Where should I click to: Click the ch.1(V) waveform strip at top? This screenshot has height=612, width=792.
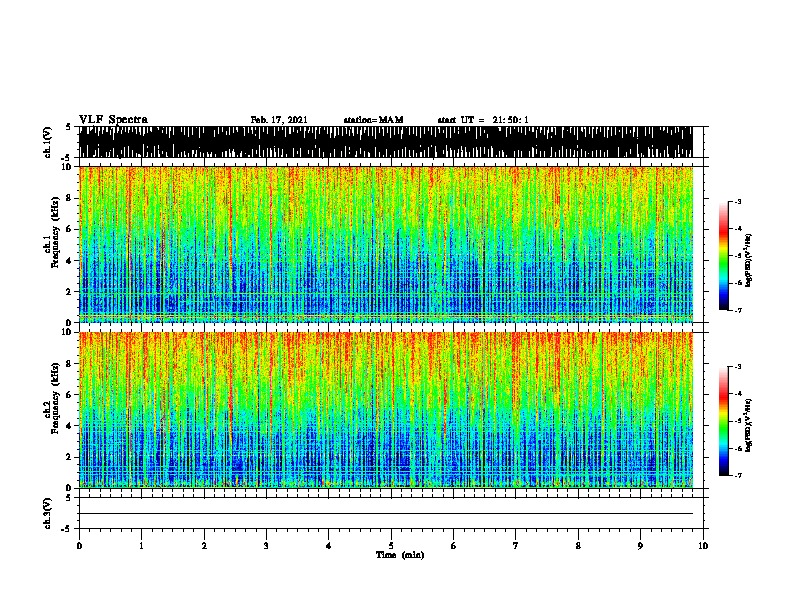[x=386, y=142]
